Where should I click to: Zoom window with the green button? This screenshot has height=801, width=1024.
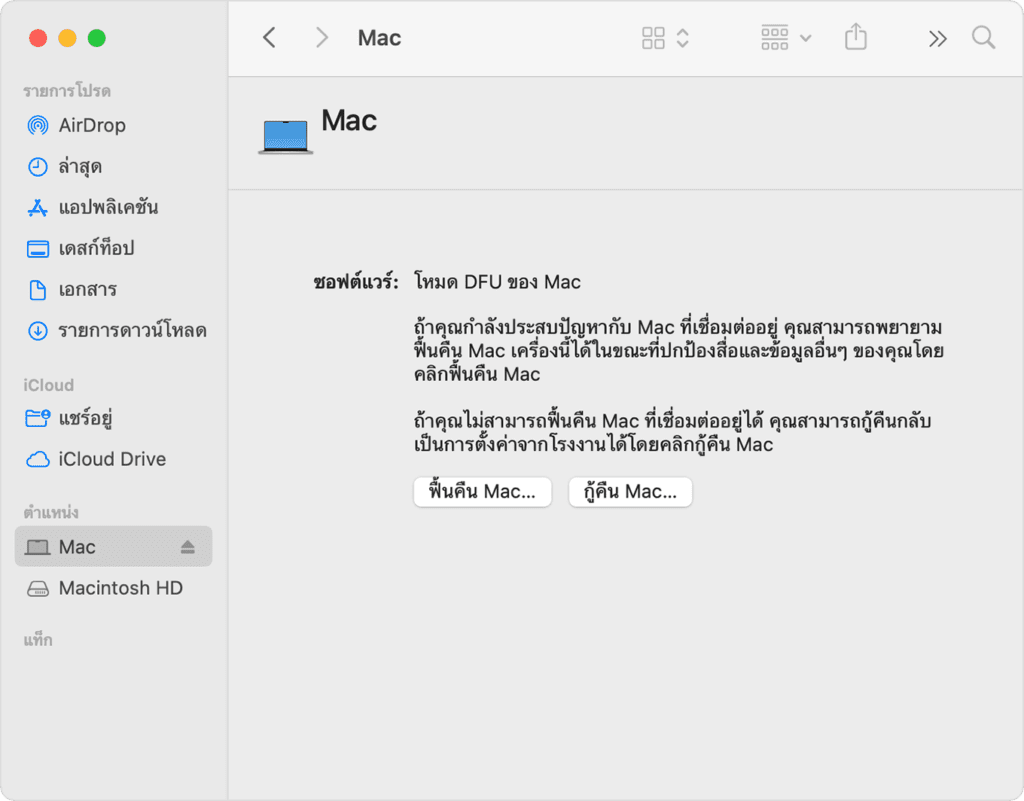tap(97, 38)
